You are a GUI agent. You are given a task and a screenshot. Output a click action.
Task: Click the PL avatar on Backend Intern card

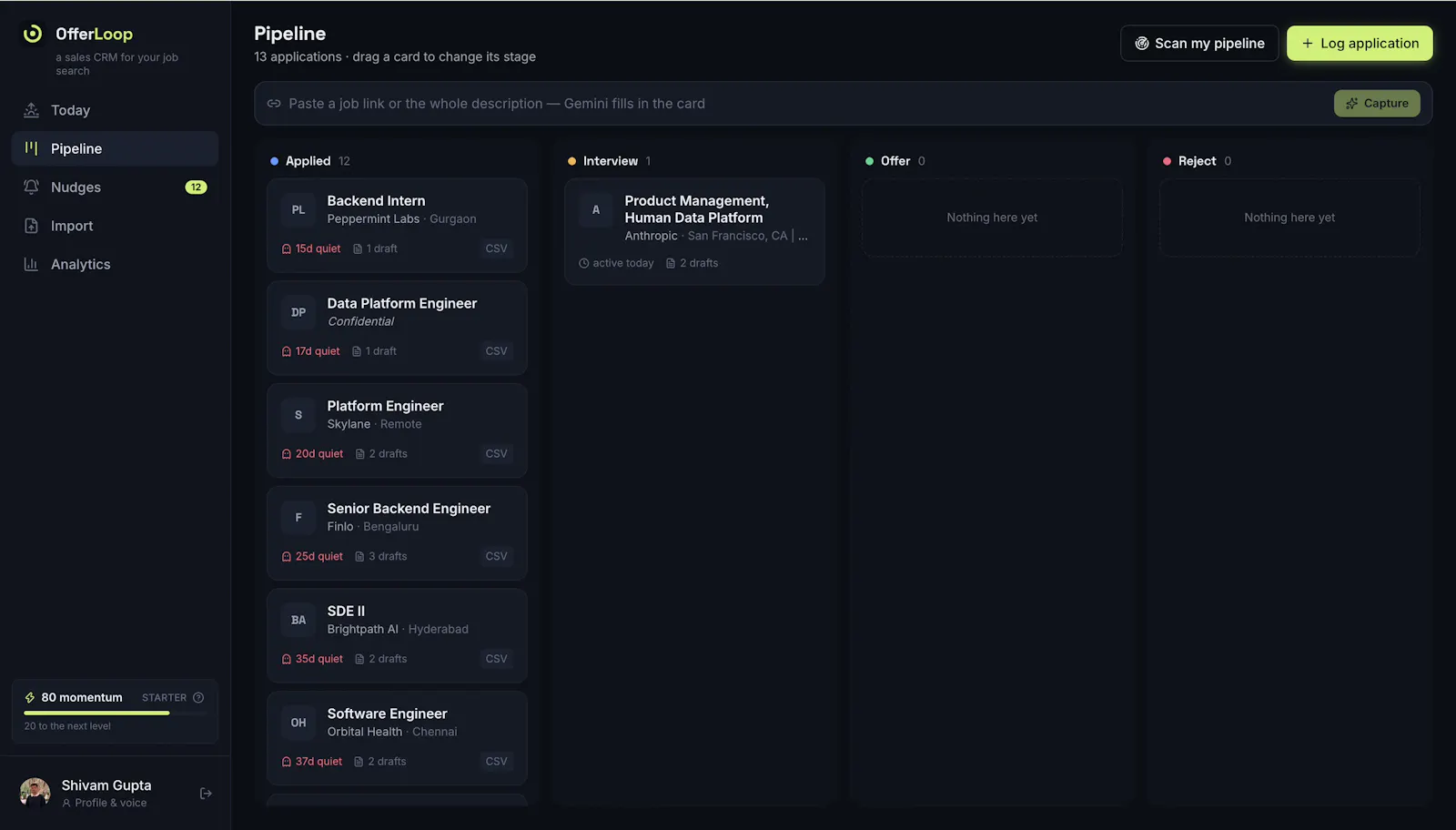(298, 209)
